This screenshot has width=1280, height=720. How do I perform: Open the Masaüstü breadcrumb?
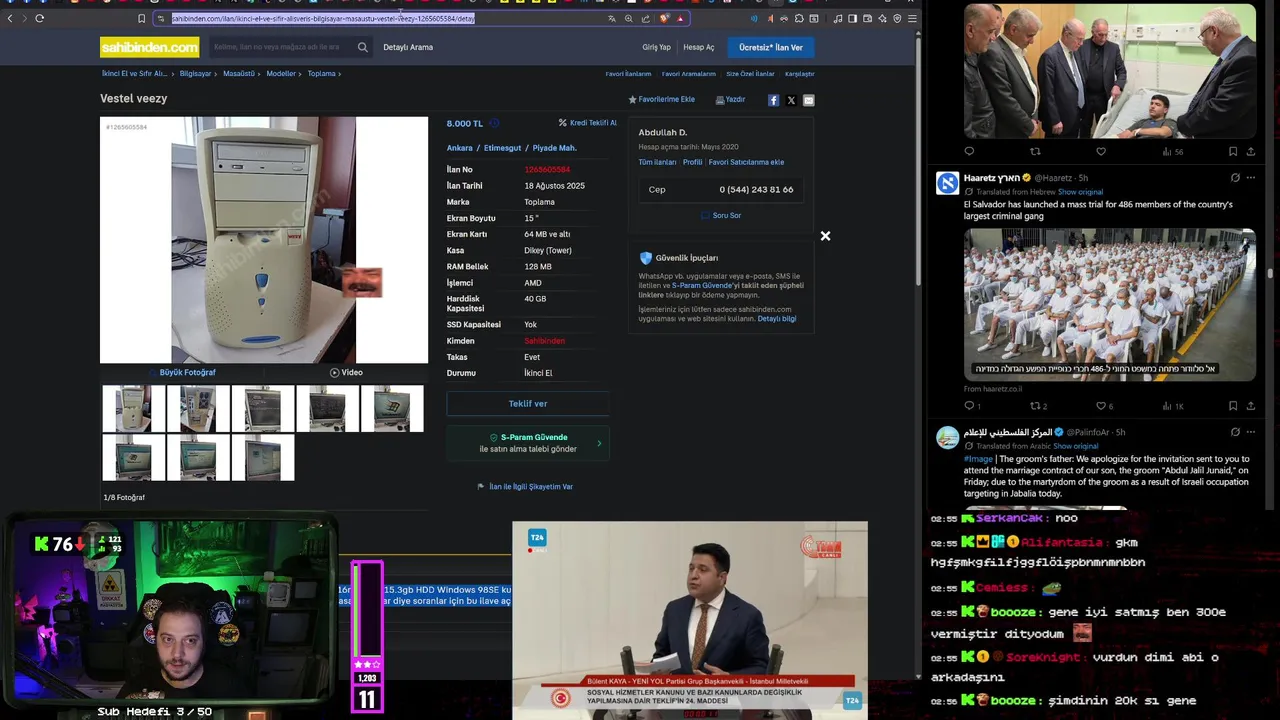tap(238, 74)
